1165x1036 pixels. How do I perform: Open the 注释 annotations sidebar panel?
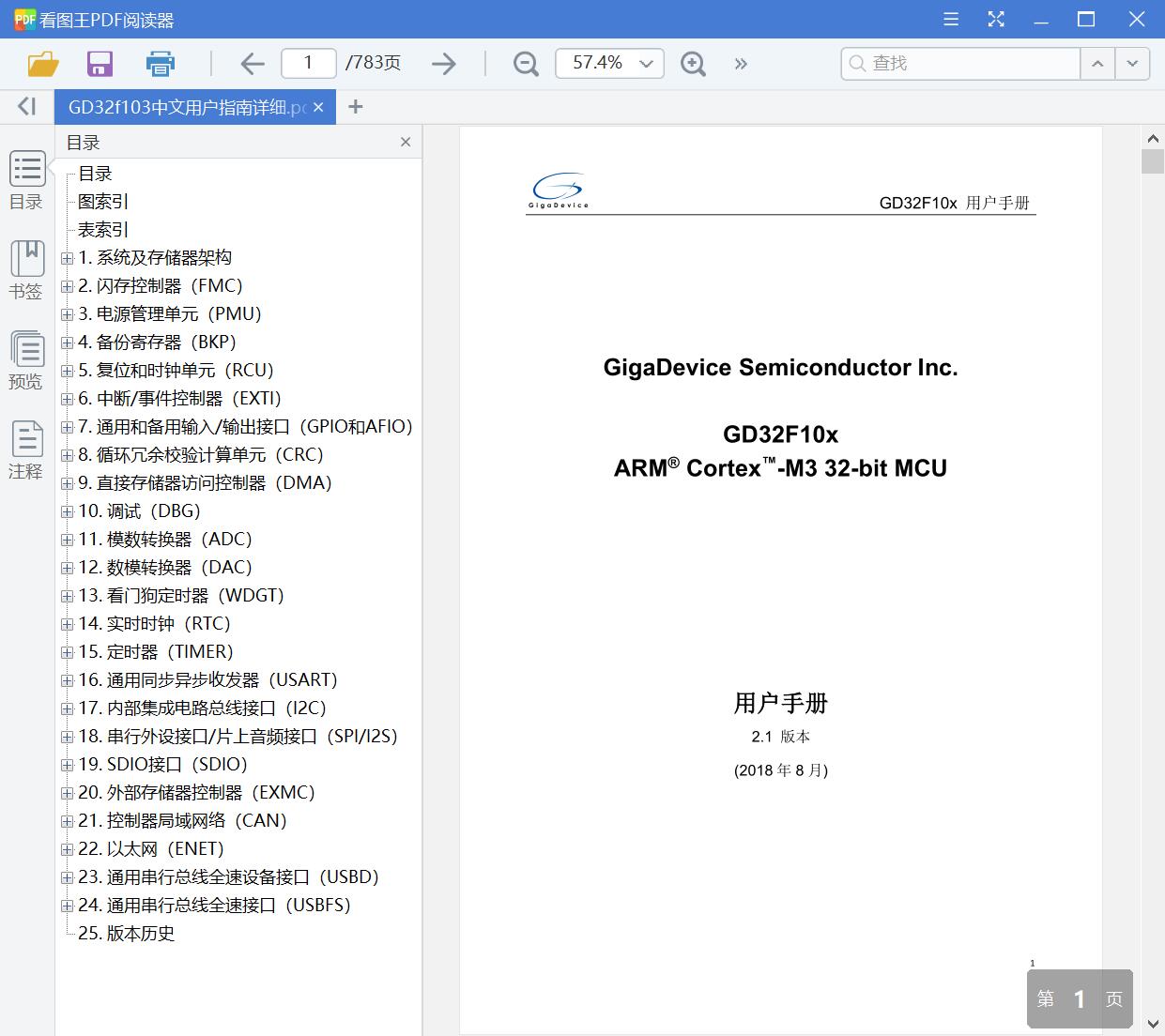(26, 450)
